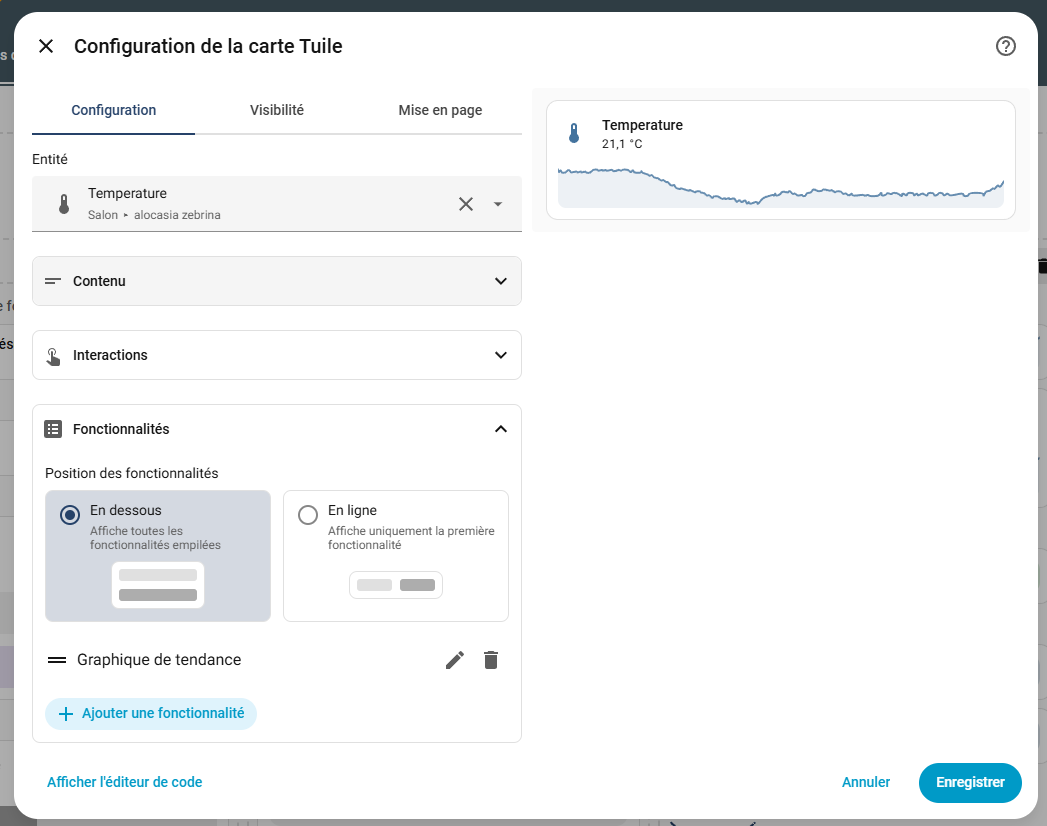
Task: Grab the drag handle for Graphique de tendance
Action: click(x=57, y=660)
